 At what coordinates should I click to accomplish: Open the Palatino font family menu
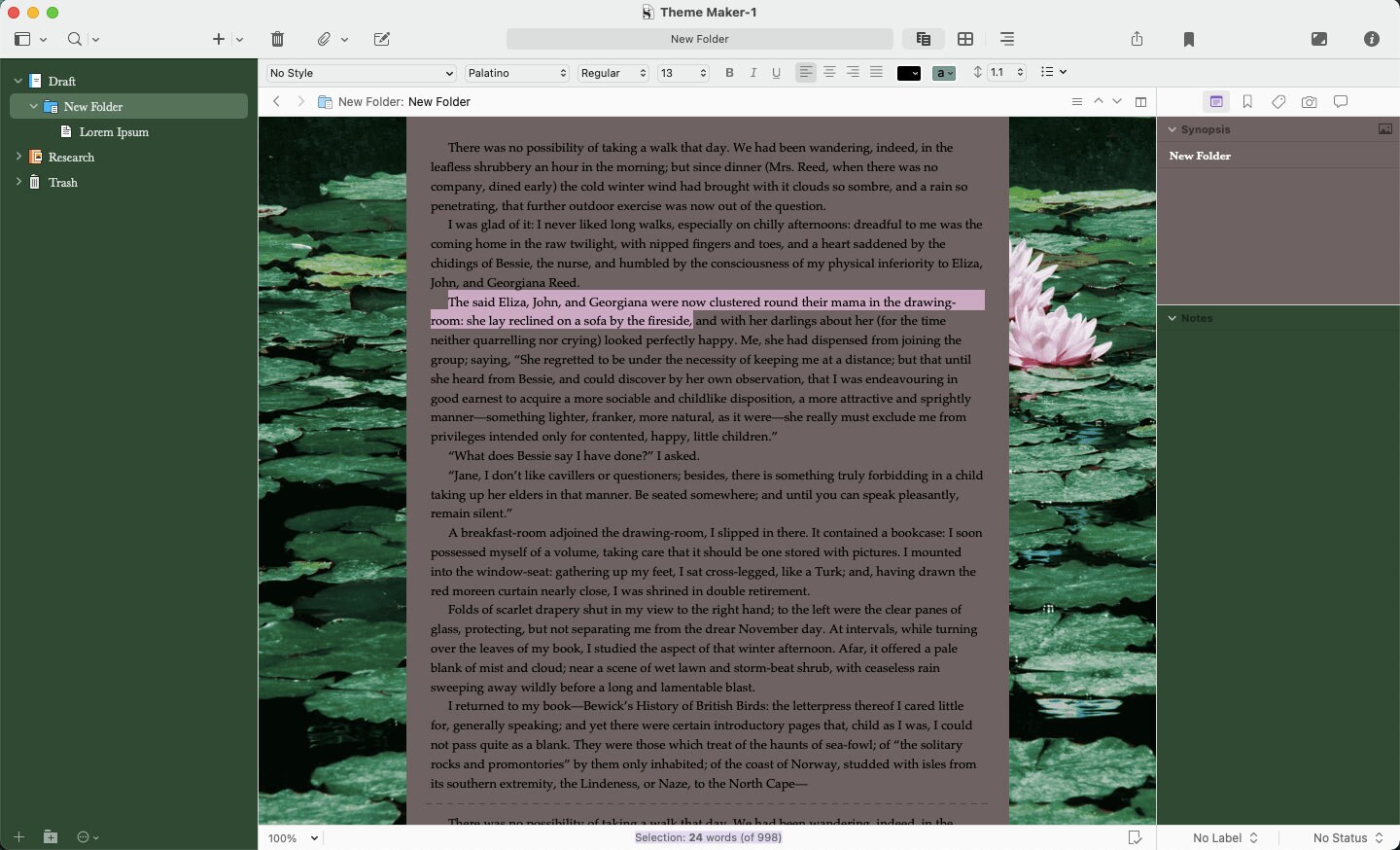pyautogui.click(x=517, y=72)
